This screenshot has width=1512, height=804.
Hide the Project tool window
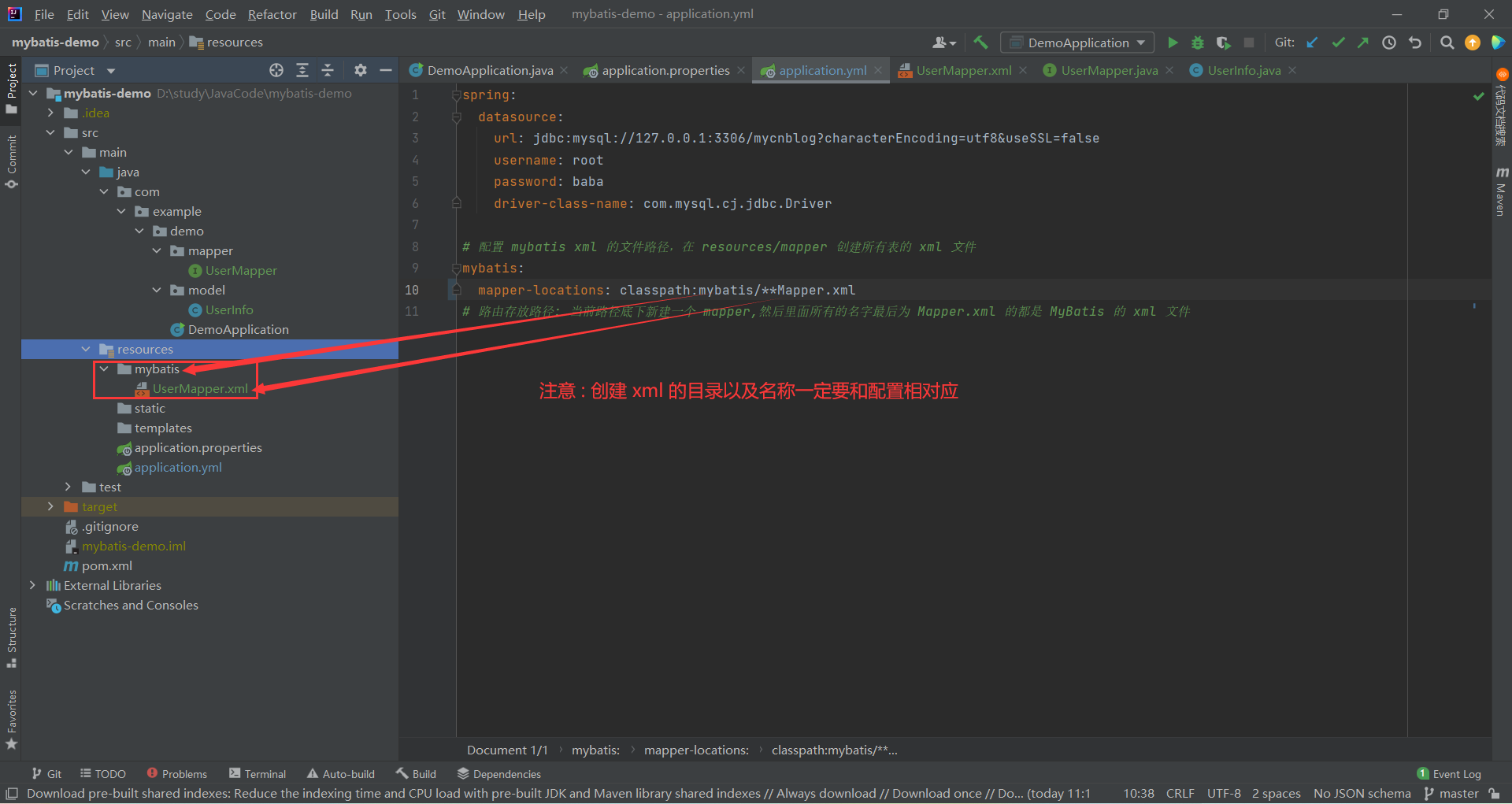386,70
